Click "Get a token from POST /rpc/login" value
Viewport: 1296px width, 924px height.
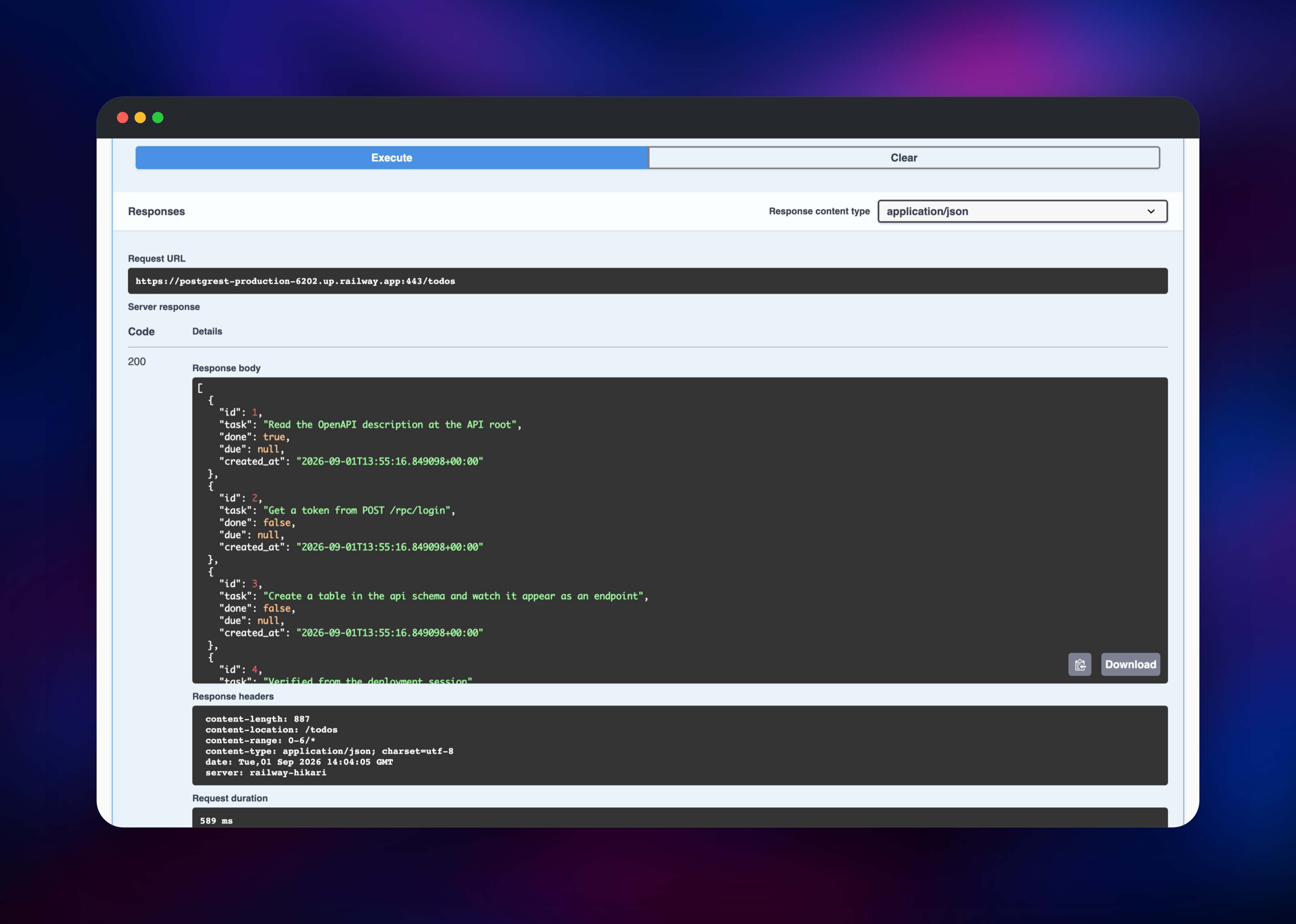click(357, 510)
